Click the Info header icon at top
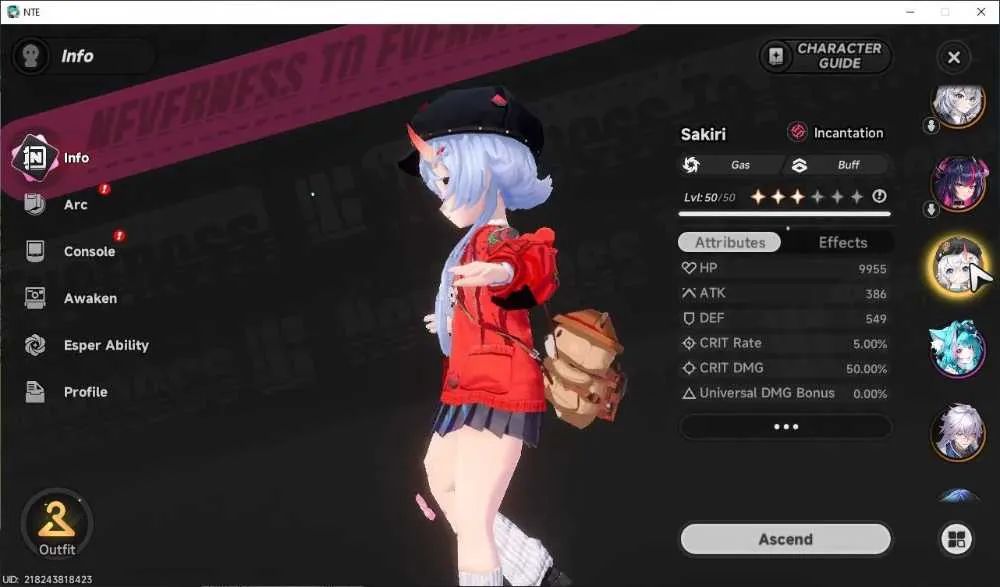 pyautogui.click(x=30, y=56)
